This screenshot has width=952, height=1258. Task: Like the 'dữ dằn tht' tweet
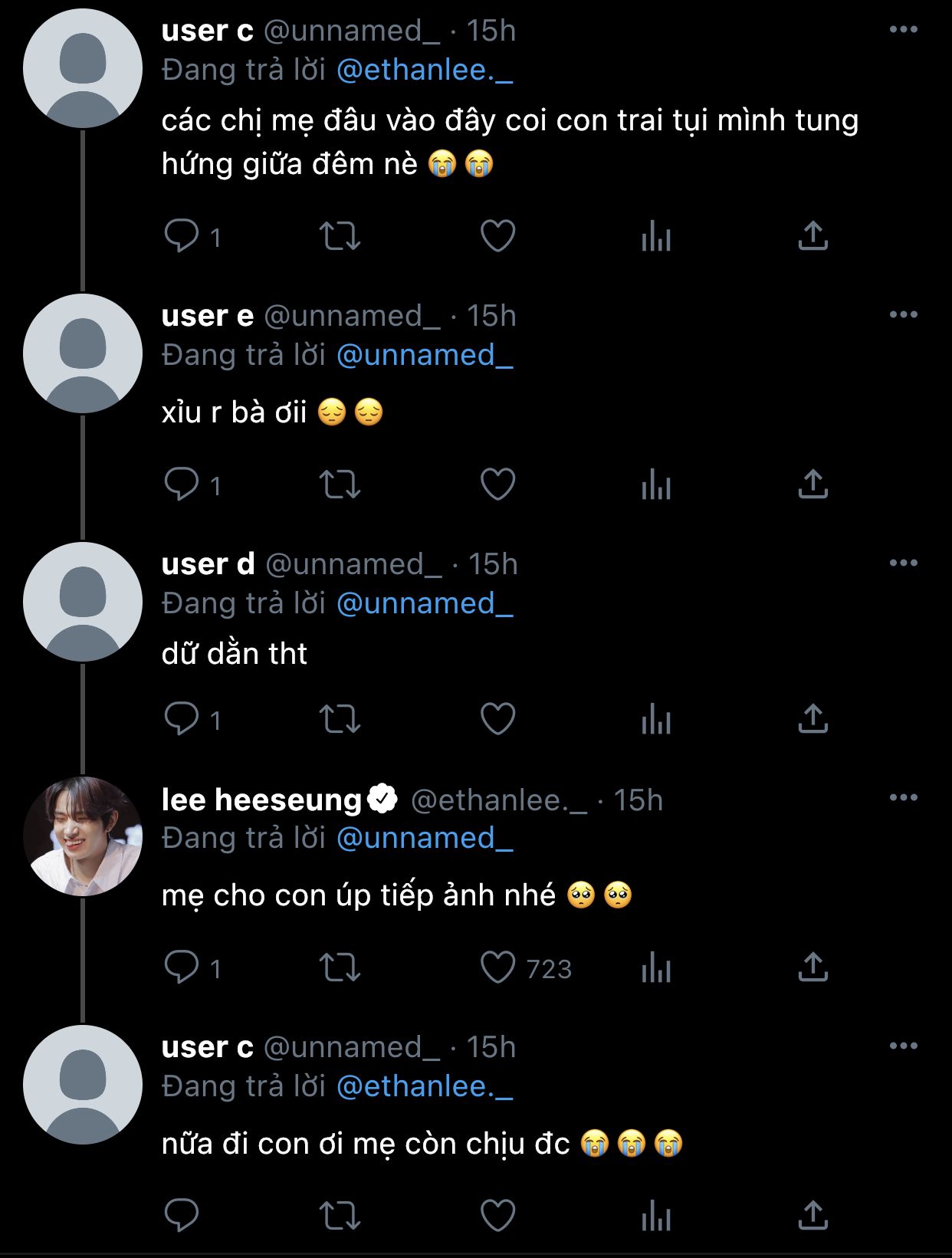[497, 719]
